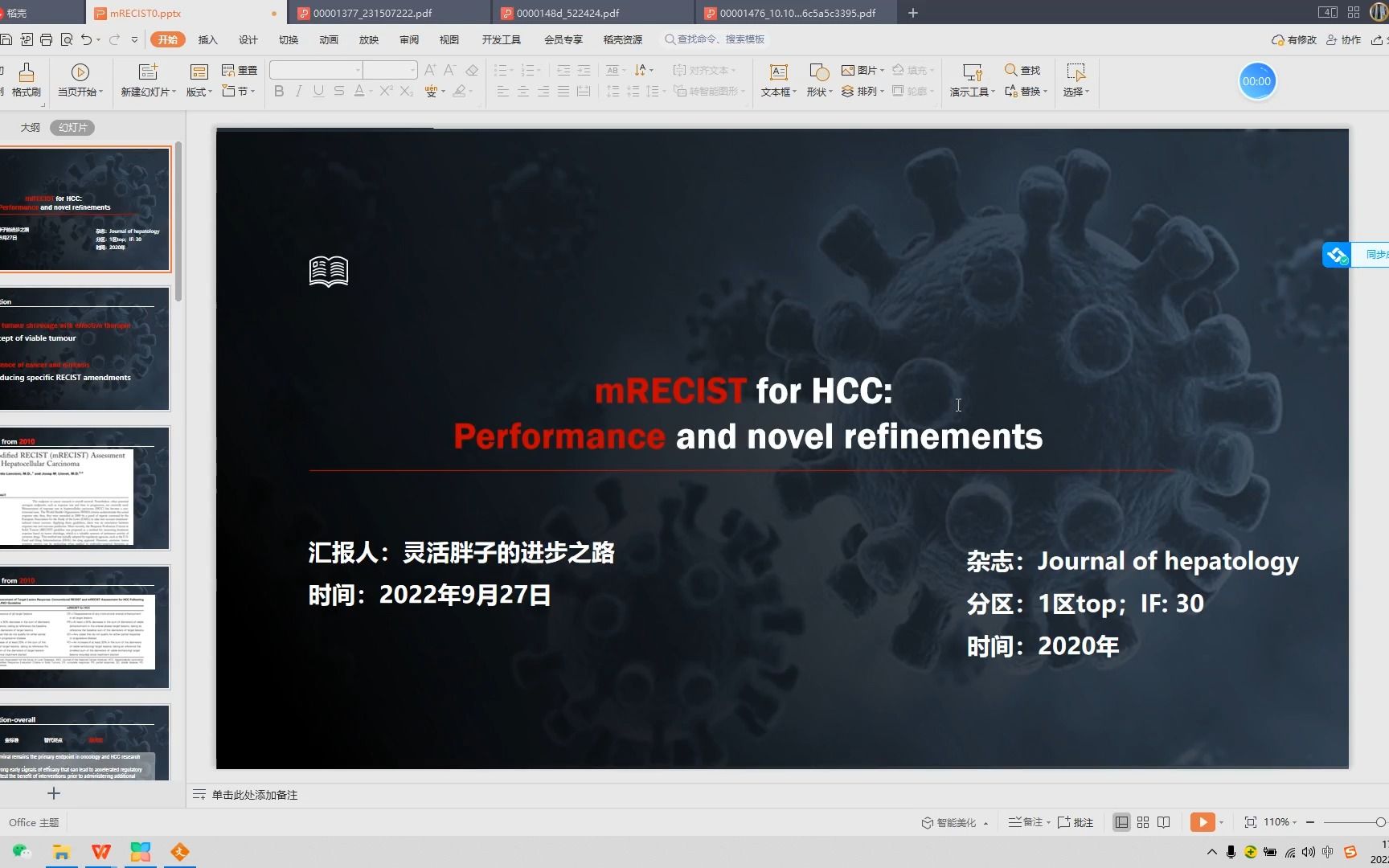Toggle Underline formatting

(319, 91)
